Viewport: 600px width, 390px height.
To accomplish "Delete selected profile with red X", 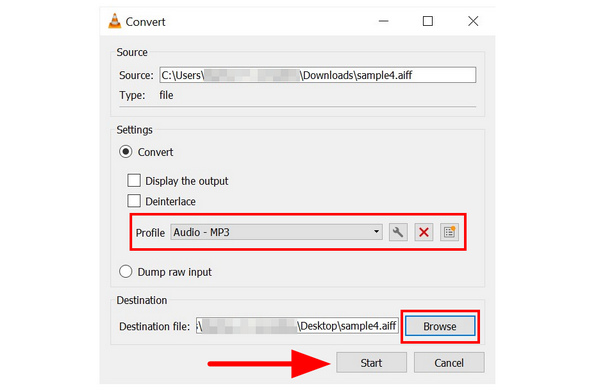I will click(424, 232).
